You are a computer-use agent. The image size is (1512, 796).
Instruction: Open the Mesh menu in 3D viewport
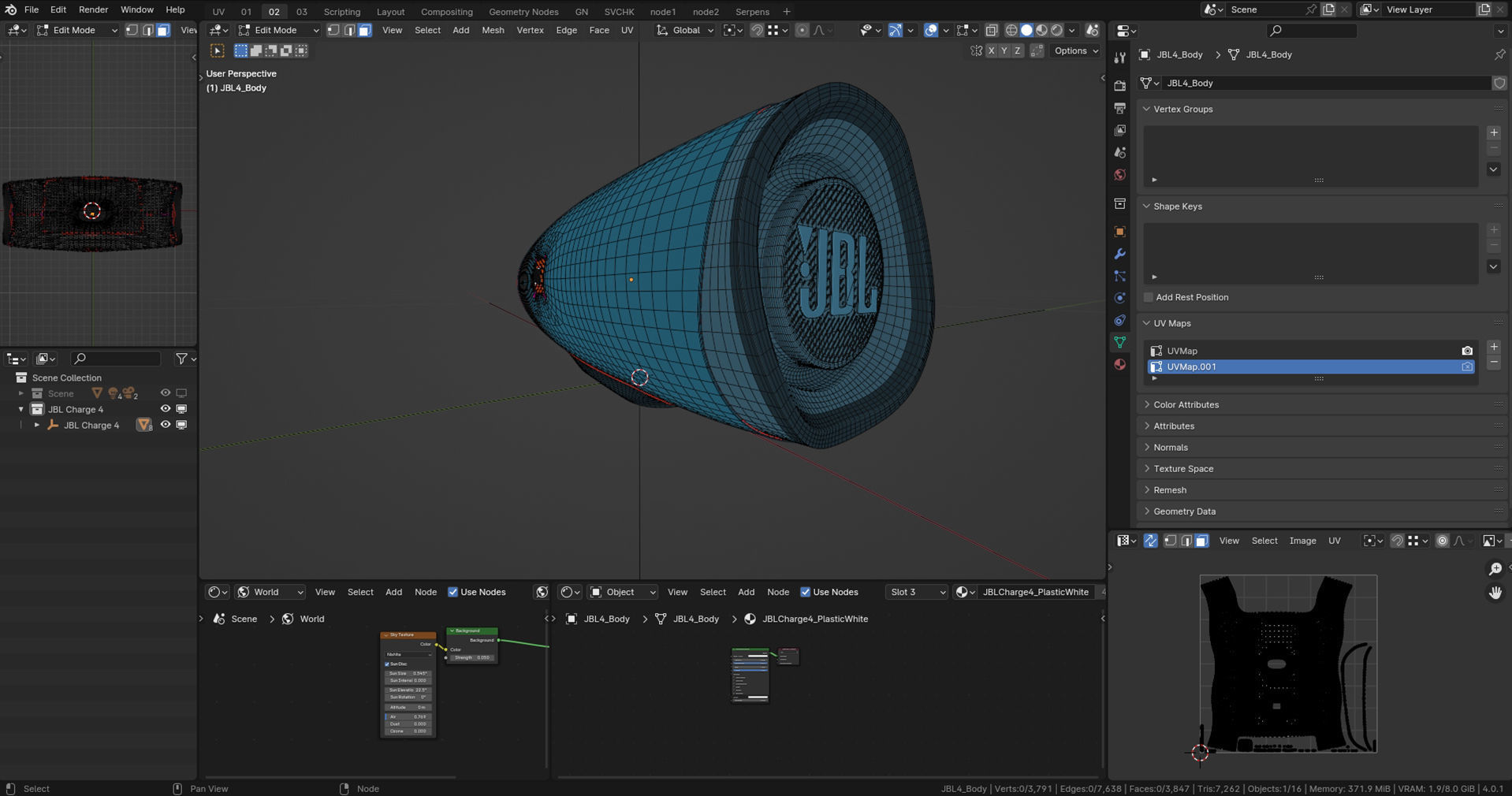coord(493,30)
